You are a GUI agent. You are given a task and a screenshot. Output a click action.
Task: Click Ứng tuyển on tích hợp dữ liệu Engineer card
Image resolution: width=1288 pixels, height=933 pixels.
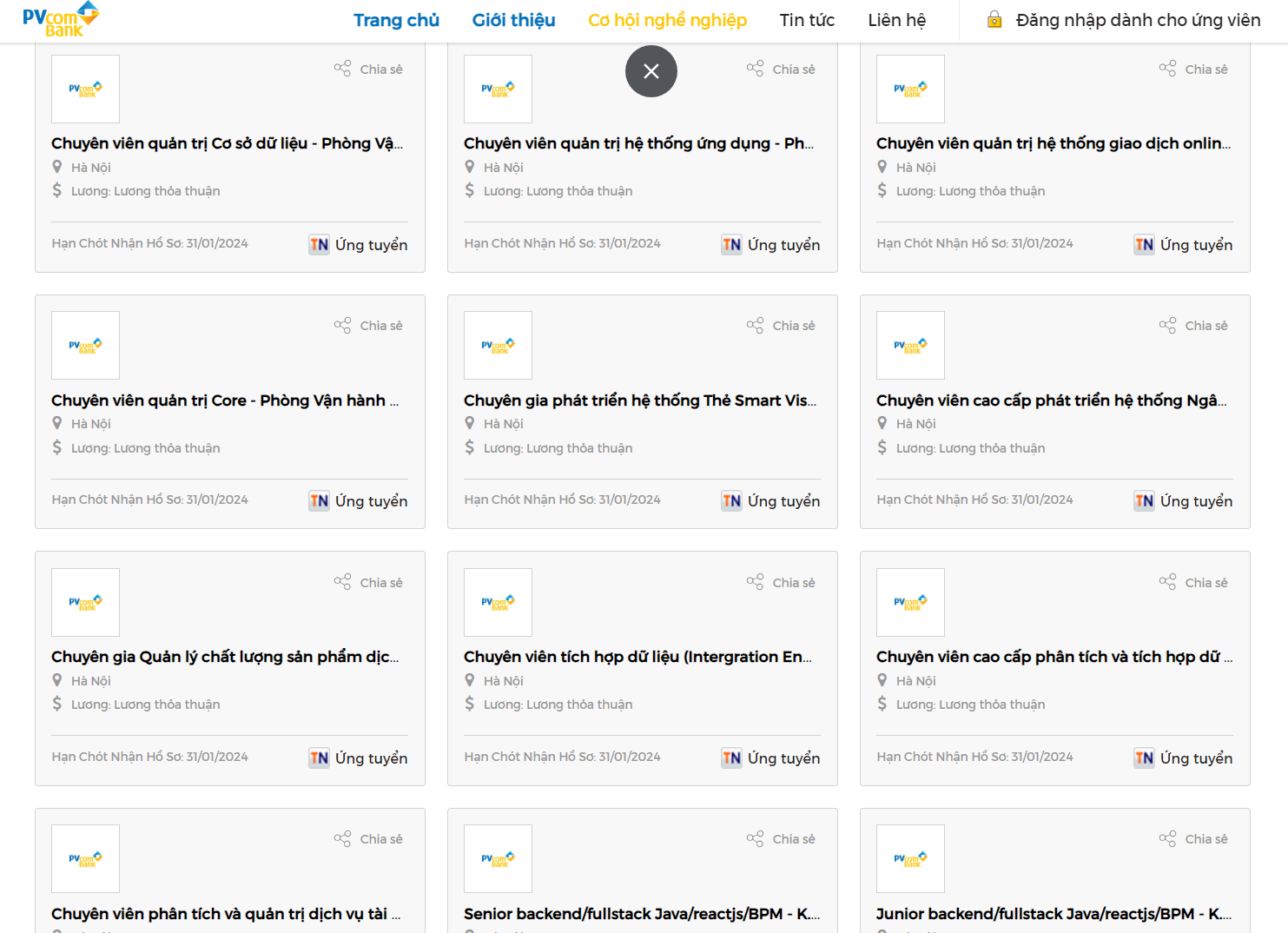[x=783, y=758]
